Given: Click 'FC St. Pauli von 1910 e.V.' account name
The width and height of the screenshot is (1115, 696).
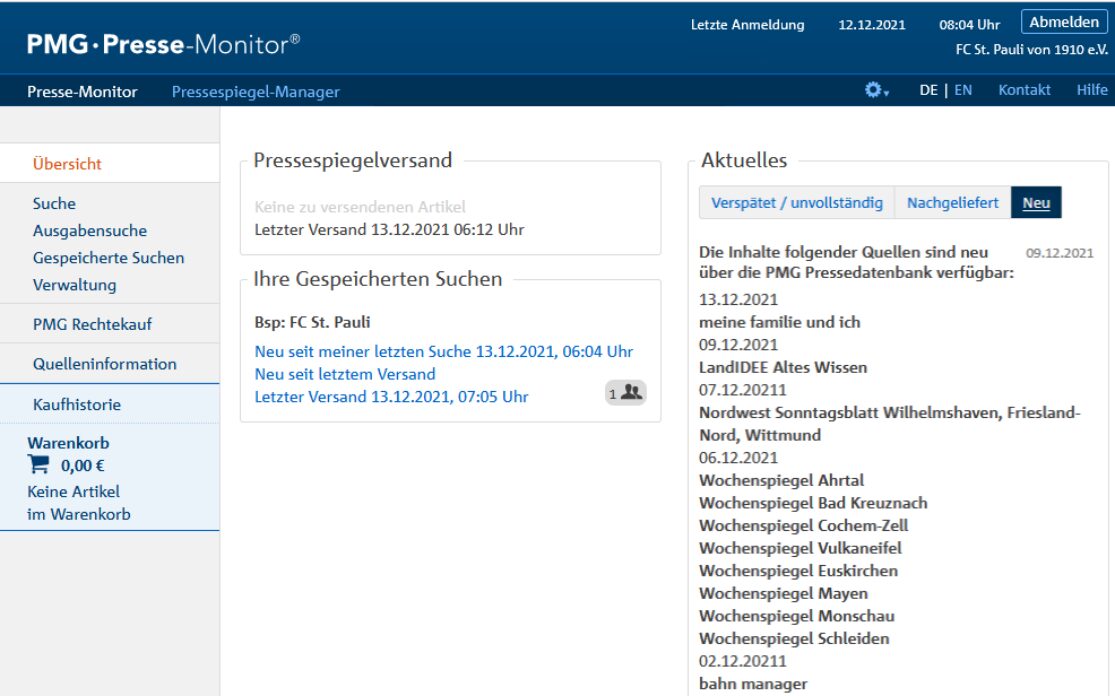Looking at the screenshot, I should pyautogui.click(x=1031, y=50).
